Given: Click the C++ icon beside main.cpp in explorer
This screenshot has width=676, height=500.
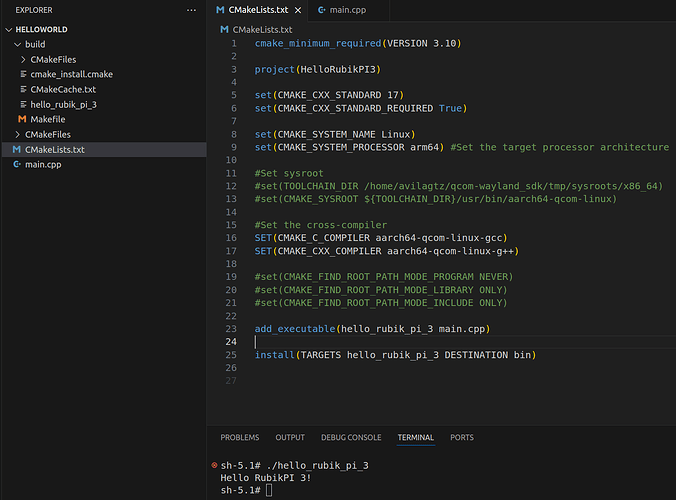Looking at the screenshot, I should pos(17,164).
